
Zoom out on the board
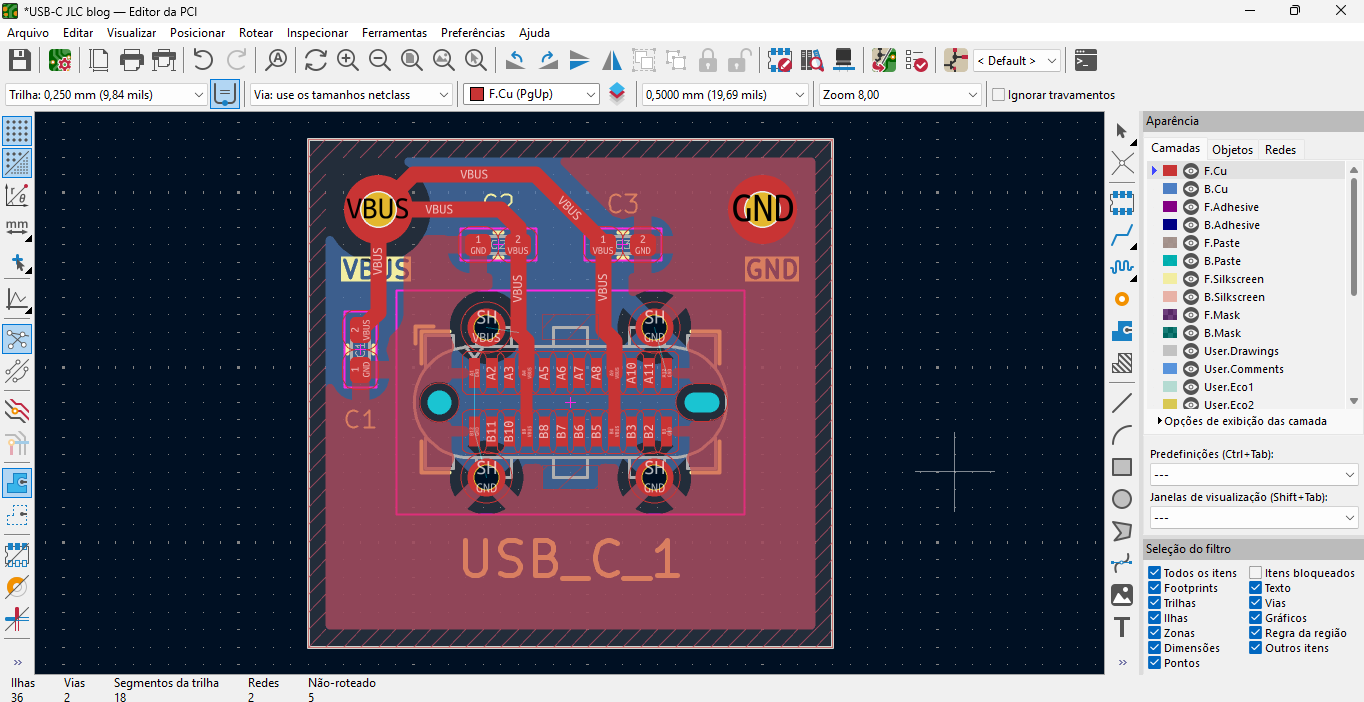[x=380, y=60]
